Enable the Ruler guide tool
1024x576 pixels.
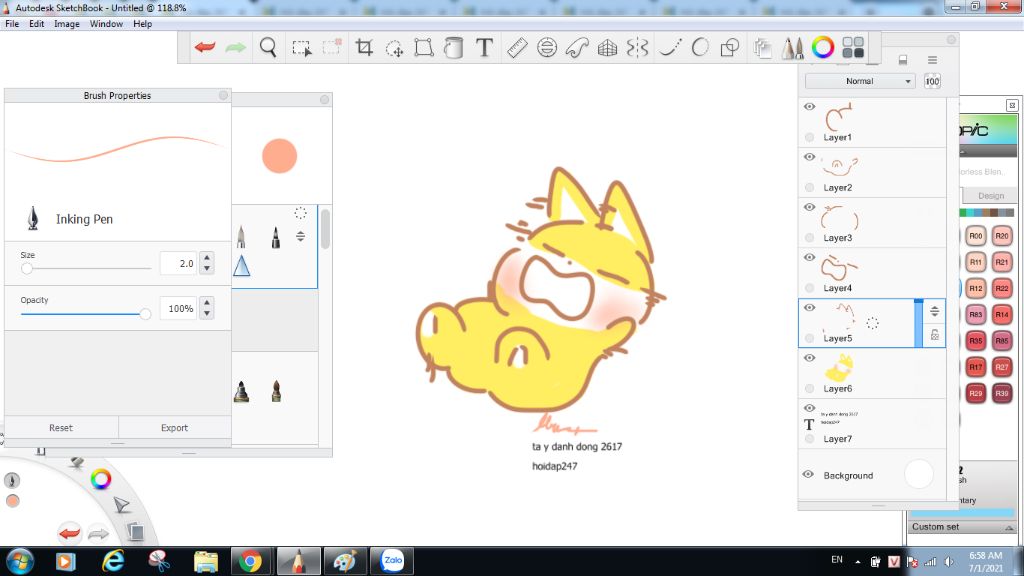click(517, 47)
